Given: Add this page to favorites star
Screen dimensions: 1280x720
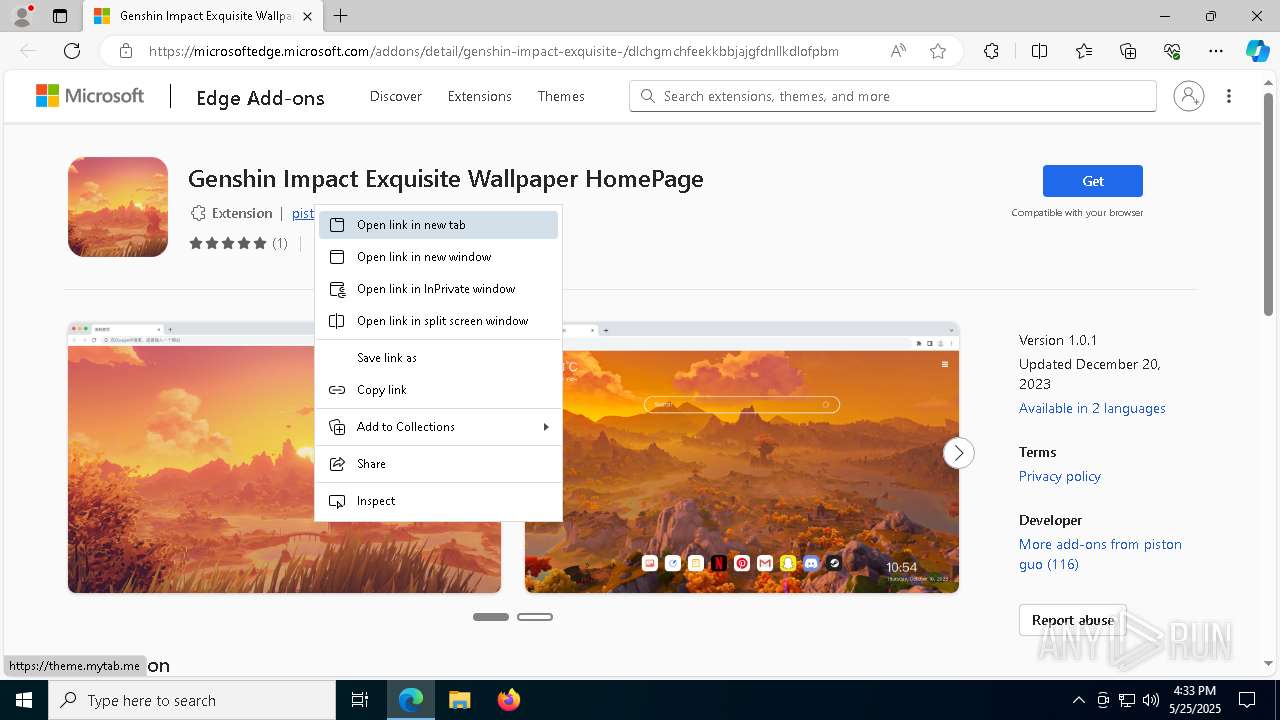Looking at the screenshot, I should click(938, 51).
